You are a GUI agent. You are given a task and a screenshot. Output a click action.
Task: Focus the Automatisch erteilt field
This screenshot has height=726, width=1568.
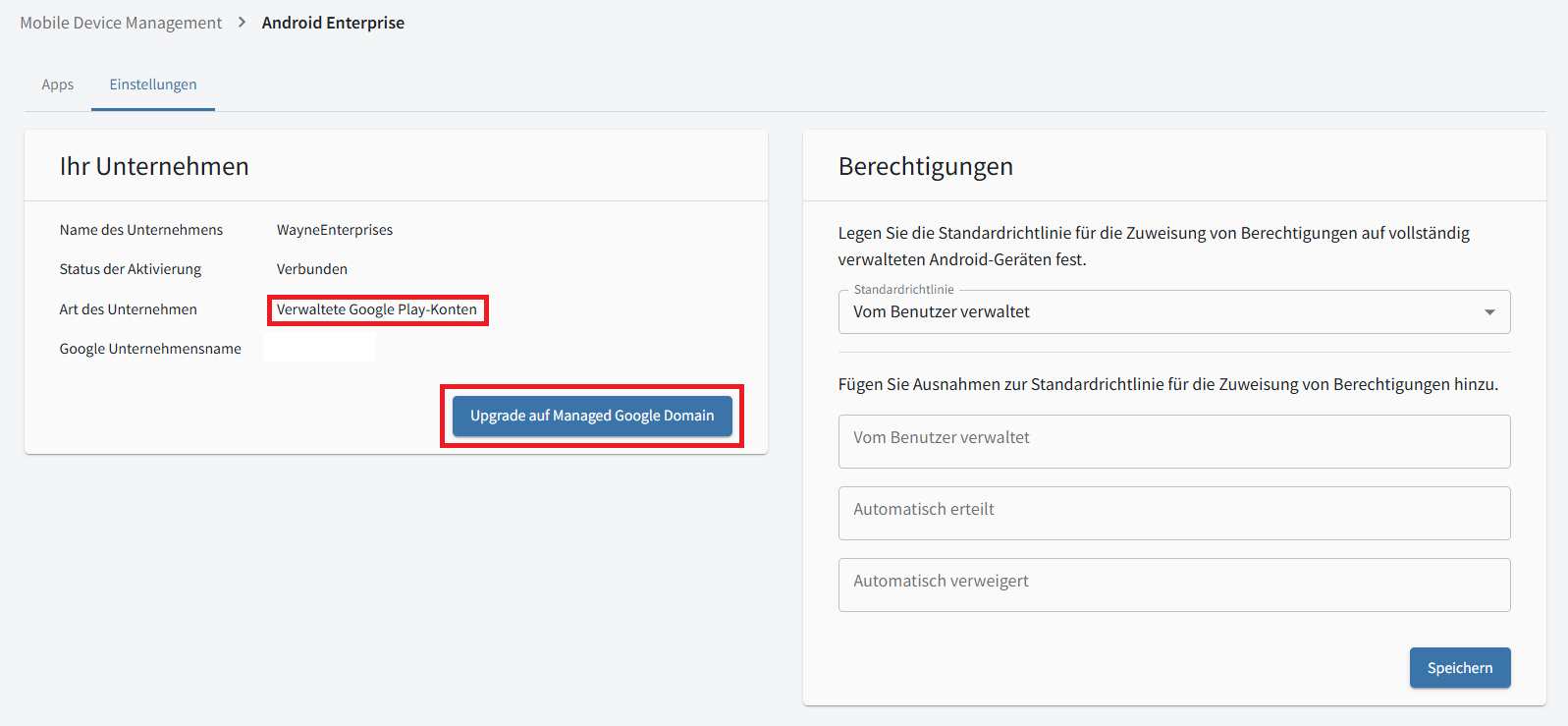click(x=1174, y=513)
